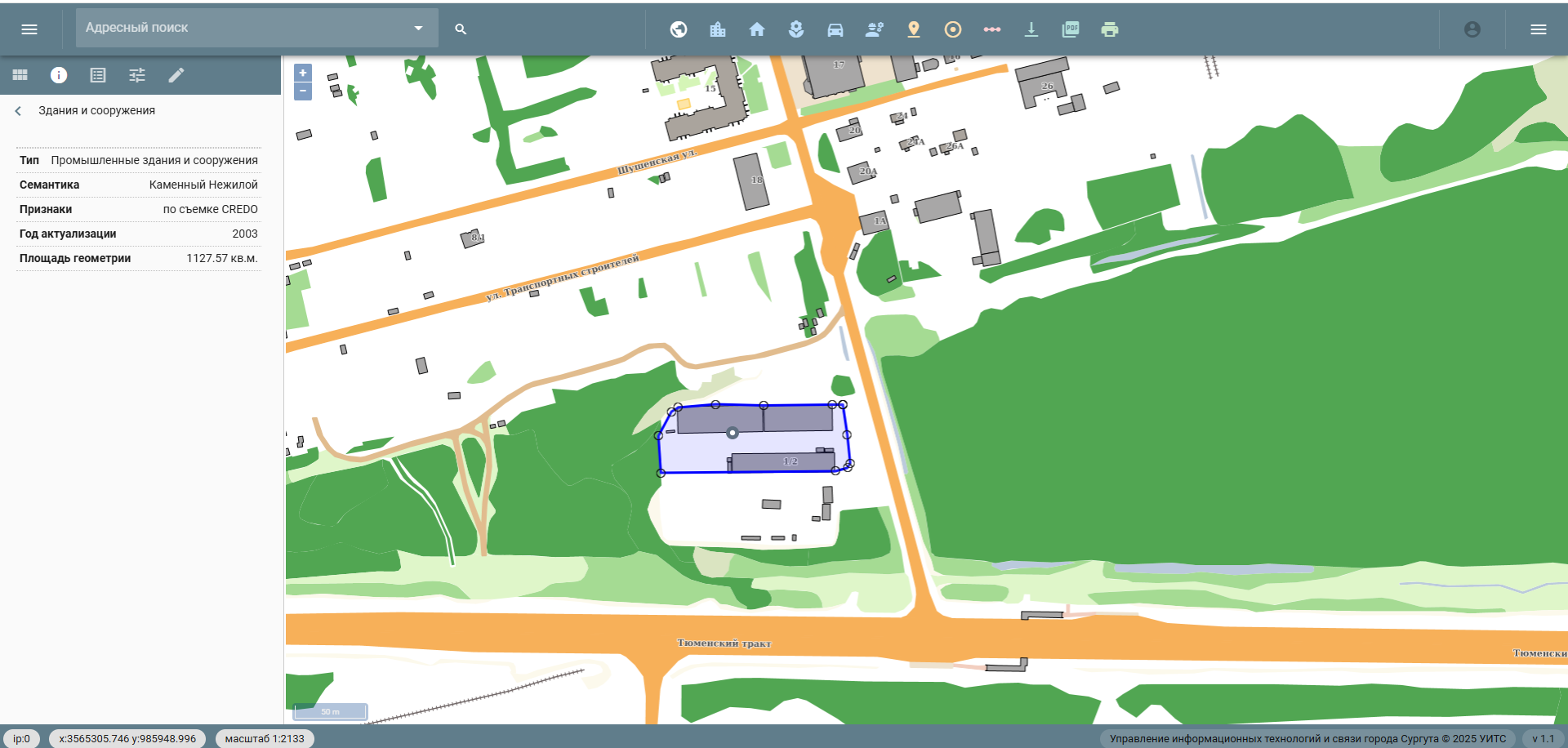Viewport: 1568px width, 748px height.
Task: Zoom out with the minus button
Action: coord(302,91)
